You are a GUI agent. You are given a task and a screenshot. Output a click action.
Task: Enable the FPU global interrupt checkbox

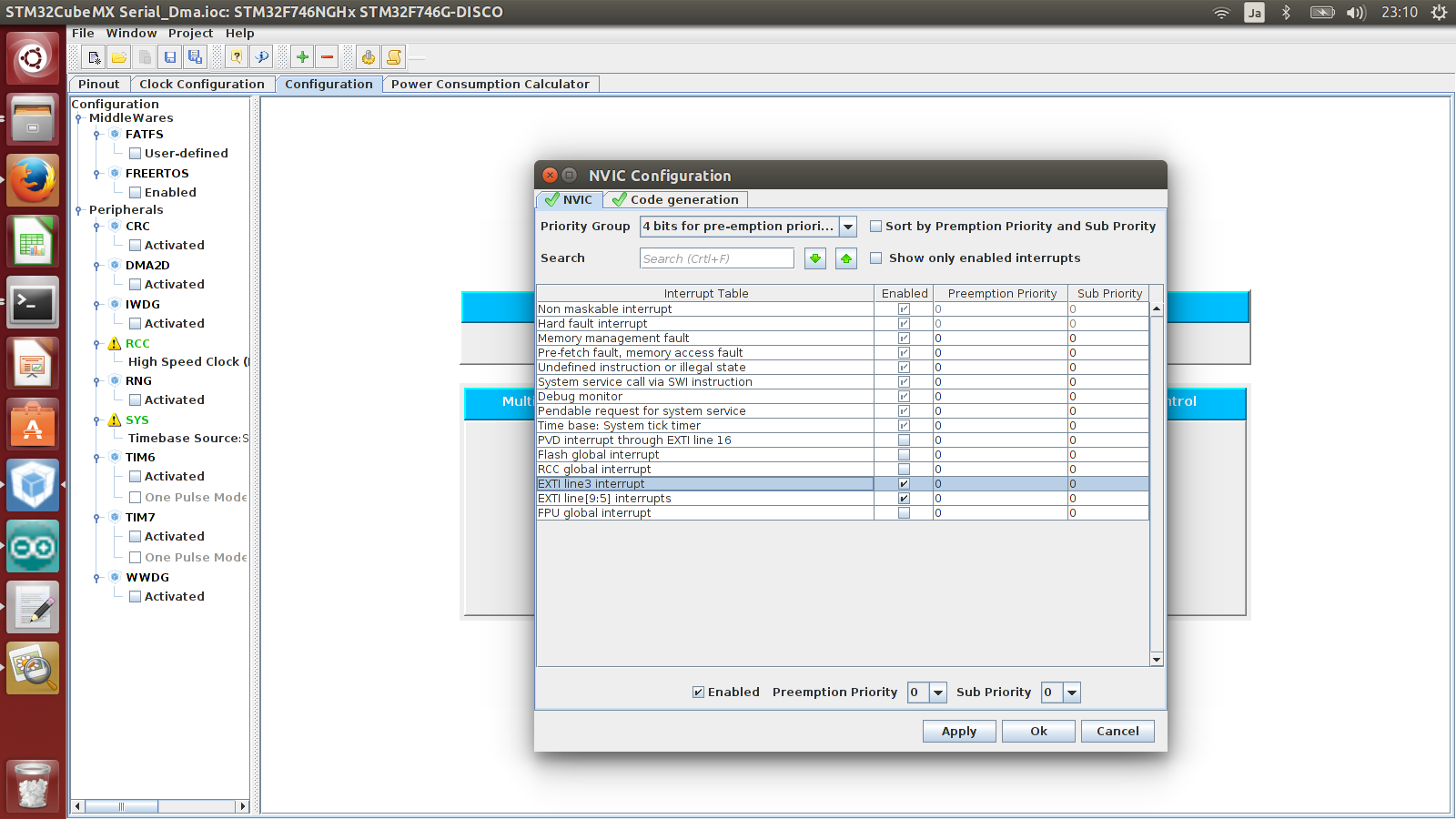[x=904, y=513]
